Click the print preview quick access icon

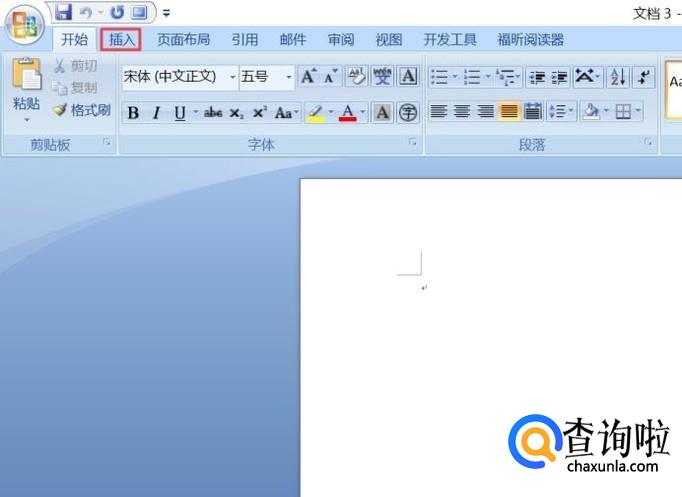click(139, 13)
